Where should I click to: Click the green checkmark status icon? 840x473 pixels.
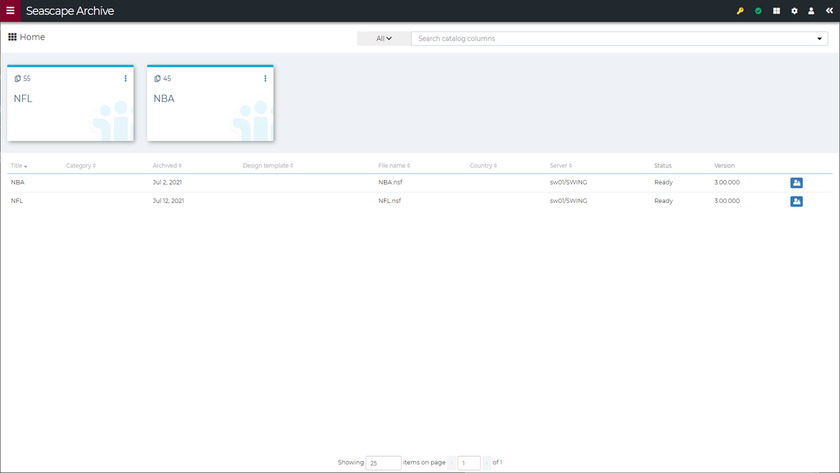point(758,11)
